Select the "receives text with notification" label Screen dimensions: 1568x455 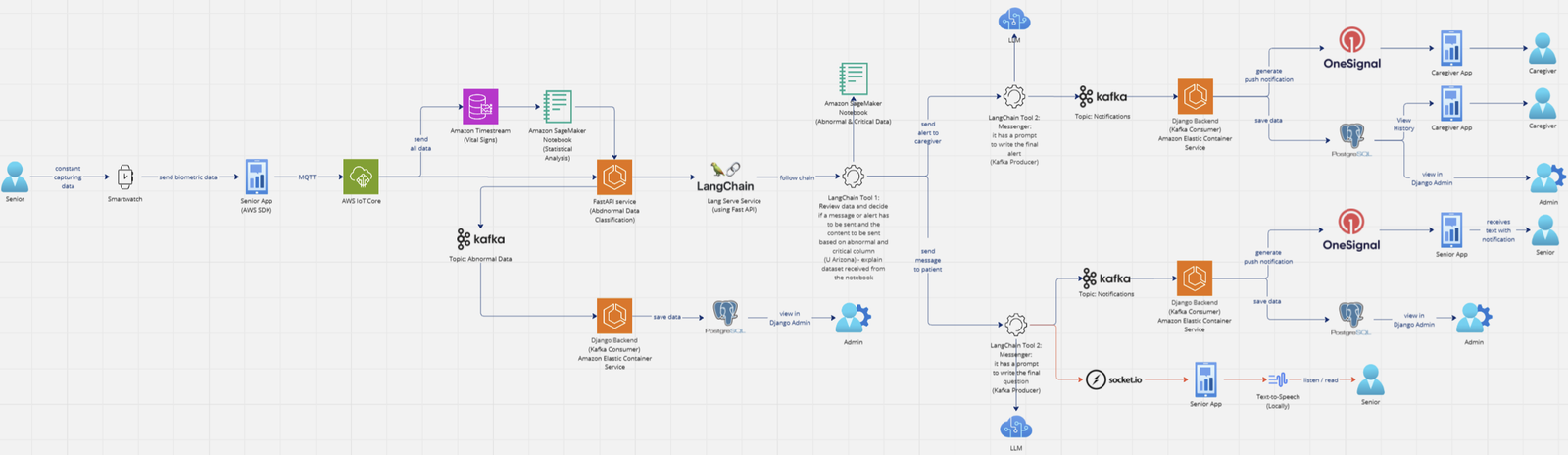tap(1498, 230)
